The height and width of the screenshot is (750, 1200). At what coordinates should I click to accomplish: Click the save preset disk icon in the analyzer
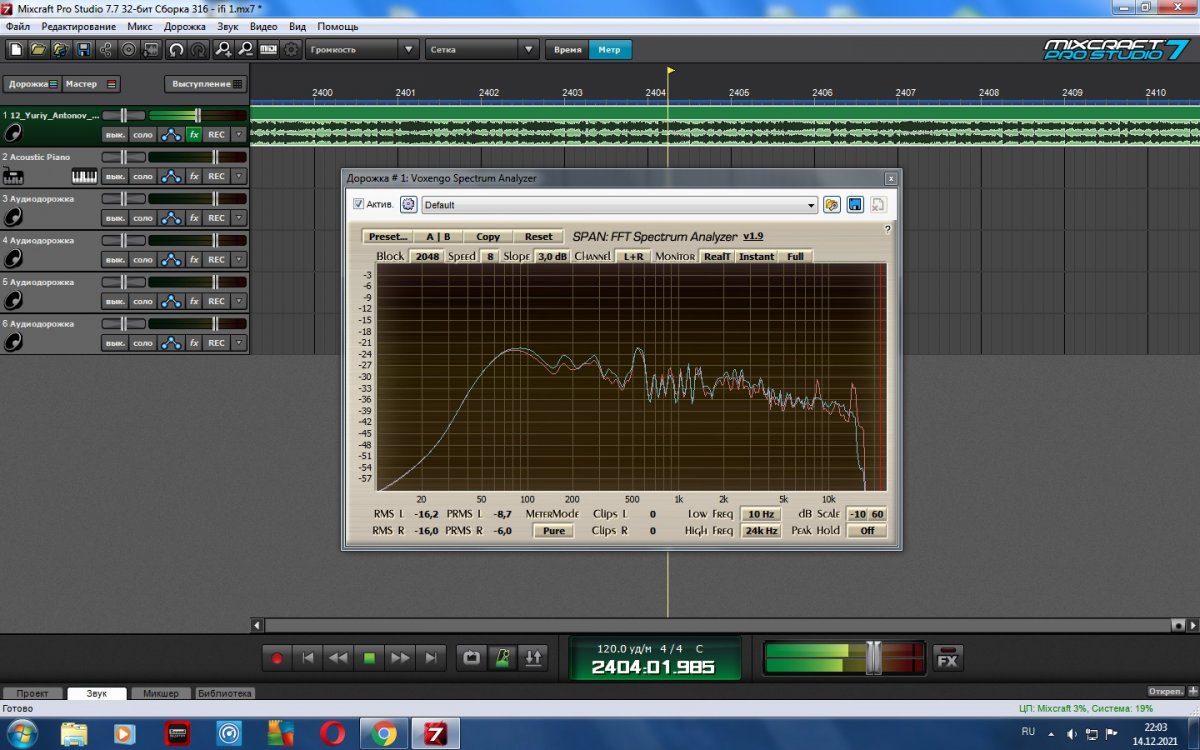pos(855,204)
